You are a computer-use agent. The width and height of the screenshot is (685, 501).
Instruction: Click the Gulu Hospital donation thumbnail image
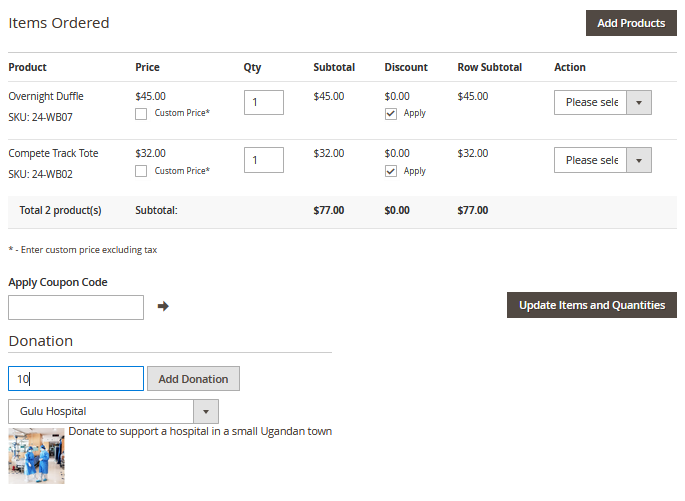[x=36, y=455]
